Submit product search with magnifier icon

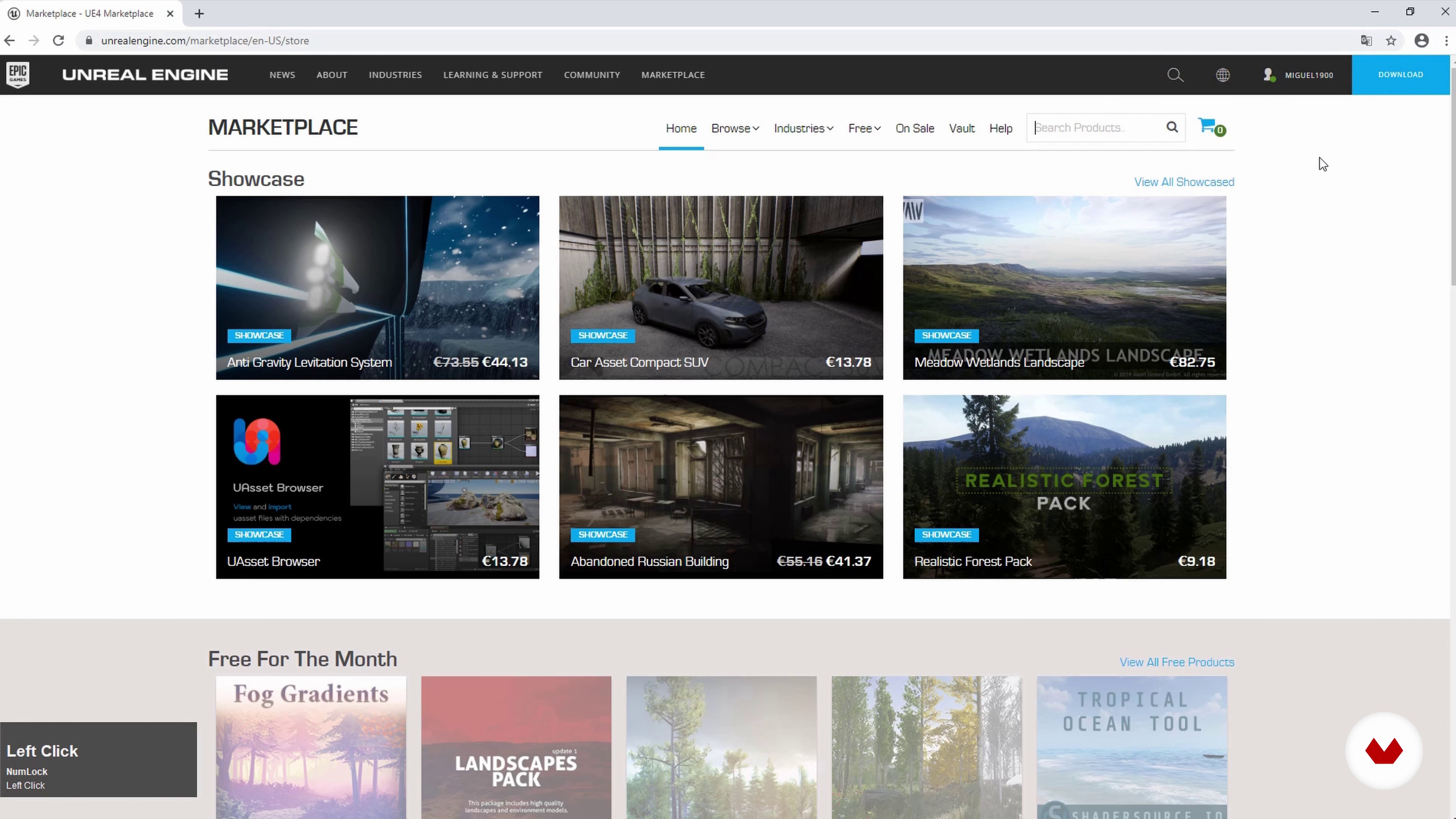click(x=1172, y=127)
